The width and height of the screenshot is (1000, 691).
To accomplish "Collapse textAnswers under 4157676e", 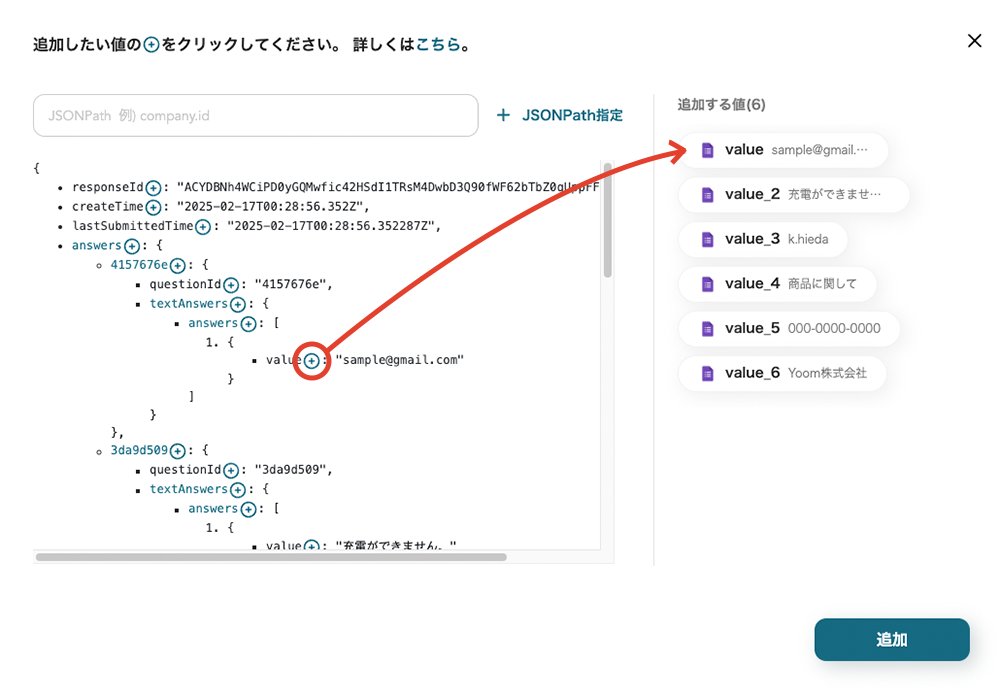I will 189,304.
